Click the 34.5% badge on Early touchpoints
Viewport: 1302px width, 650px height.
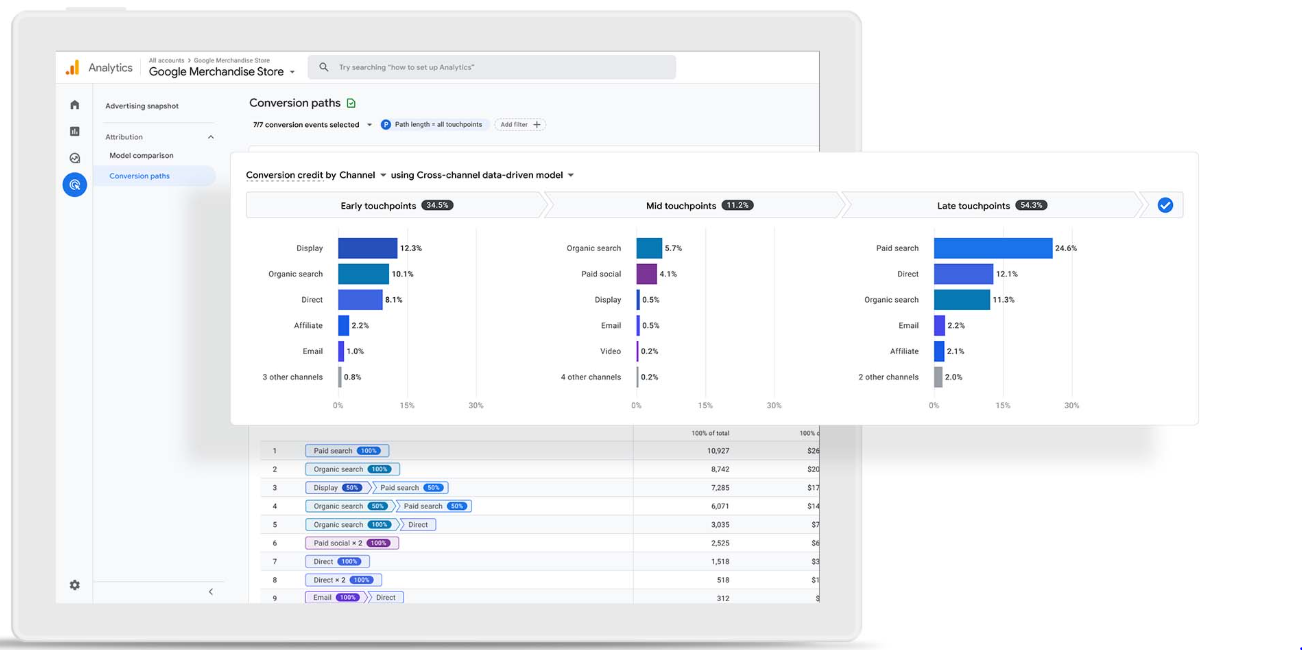437,205
